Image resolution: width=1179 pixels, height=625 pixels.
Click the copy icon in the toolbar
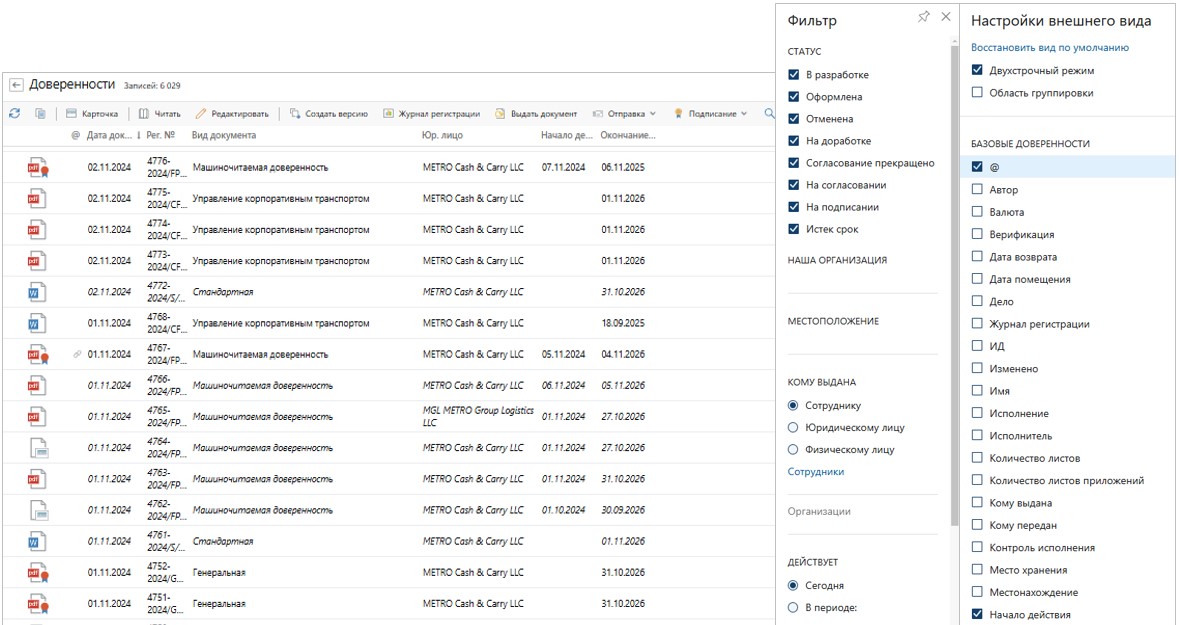click(40, 114)
